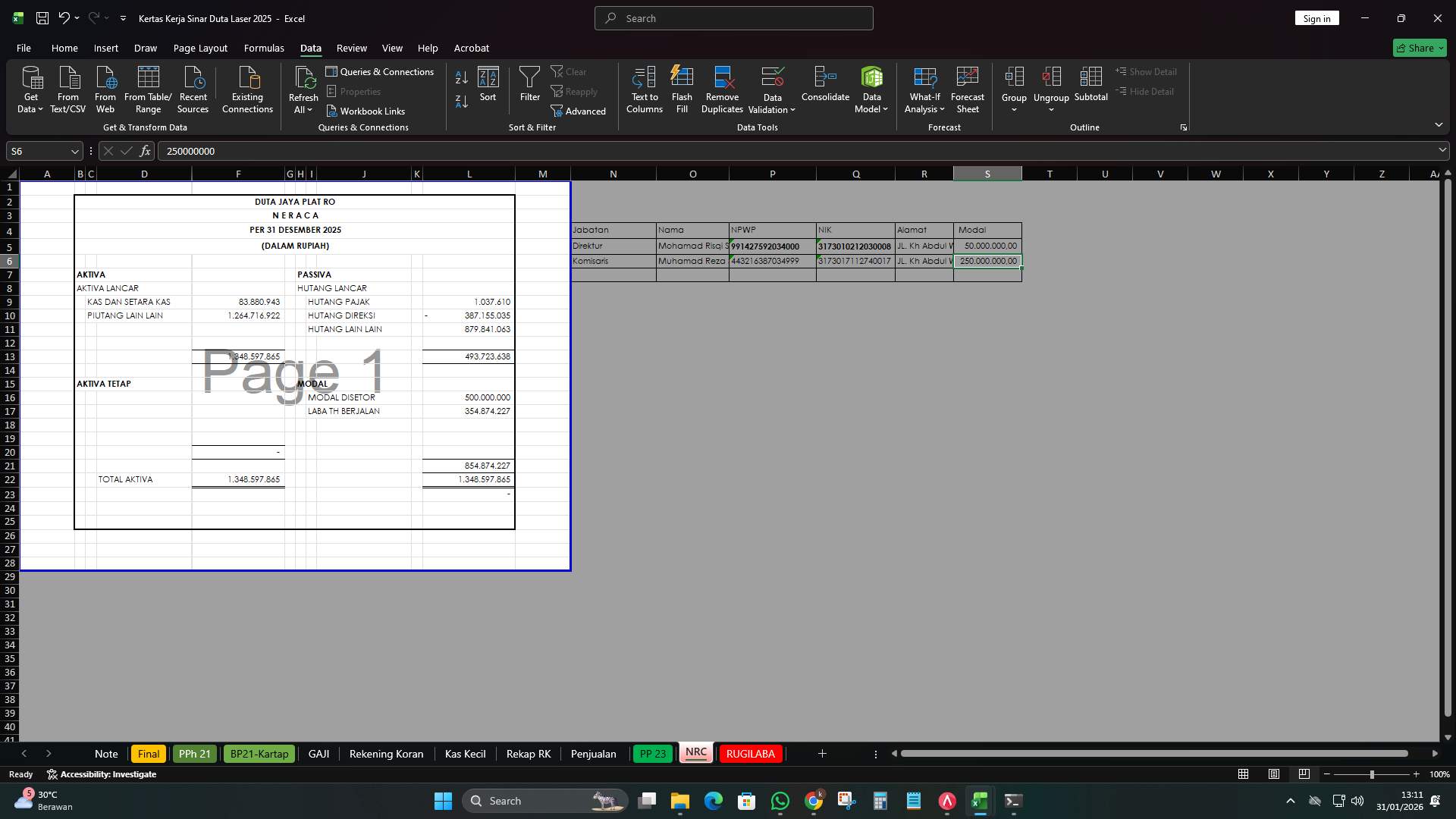Apply Flash Fill to the data
Viewport: 1456px width, 819px height.
681,89
